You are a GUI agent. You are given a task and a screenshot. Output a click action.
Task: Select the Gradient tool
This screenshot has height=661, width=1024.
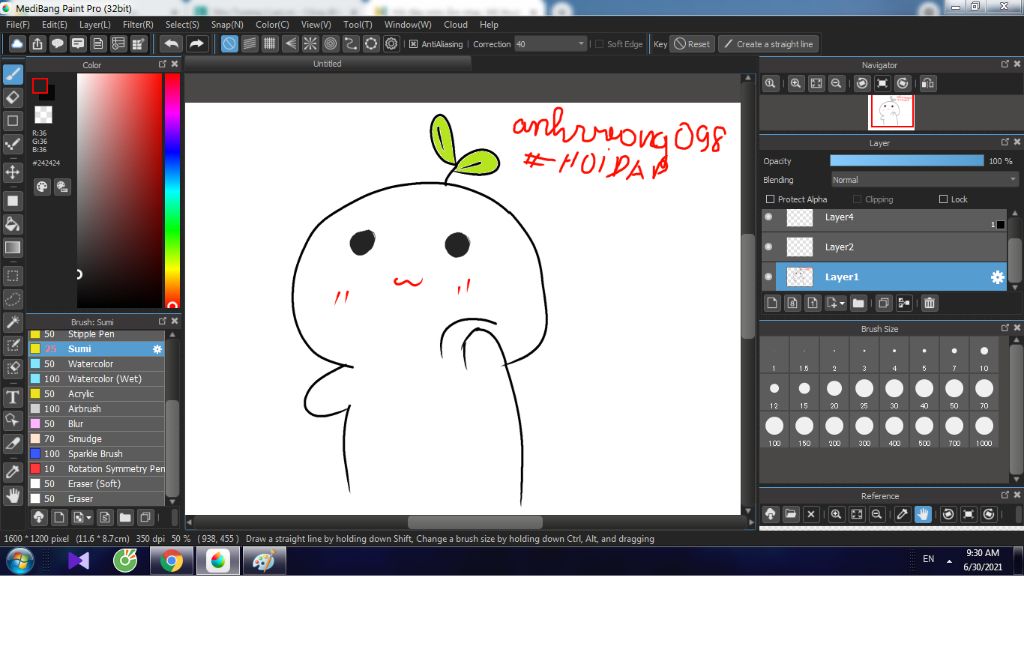coord(13,248)
